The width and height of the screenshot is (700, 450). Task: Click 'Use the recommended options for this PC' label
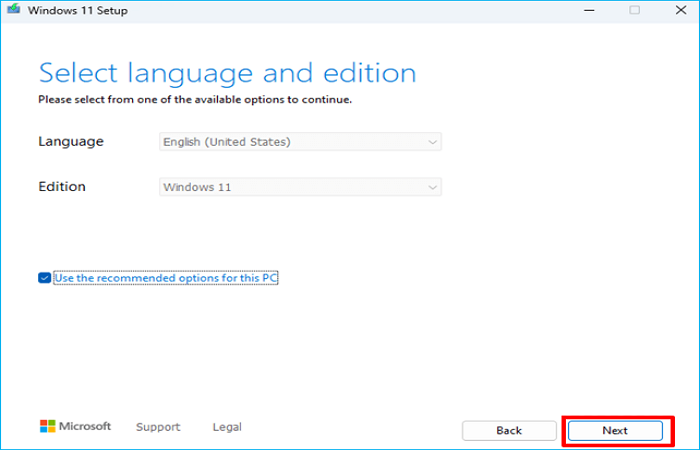166,278
